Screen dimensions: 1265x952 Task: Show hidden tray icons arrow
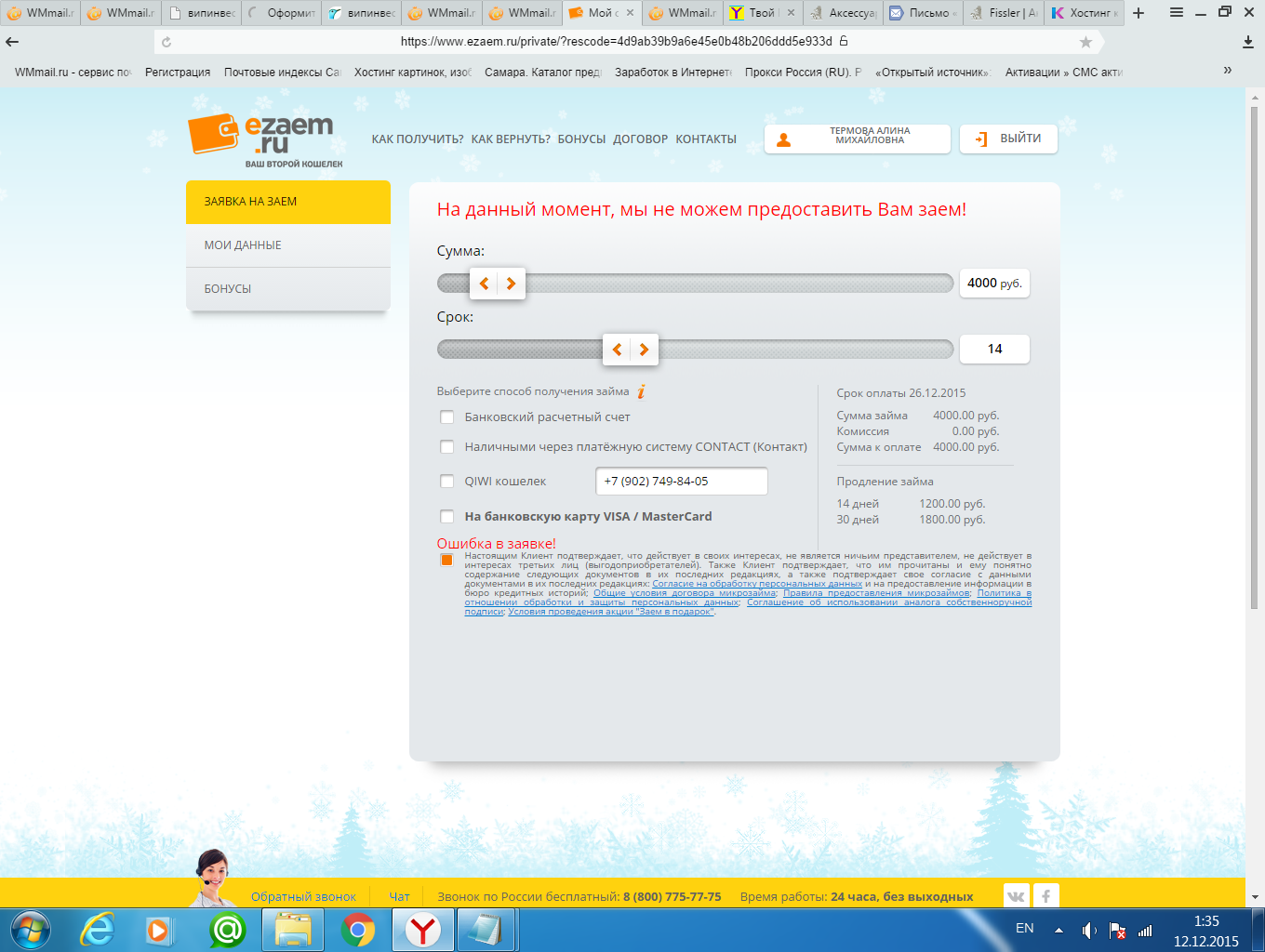click(x=1059, y=930)
